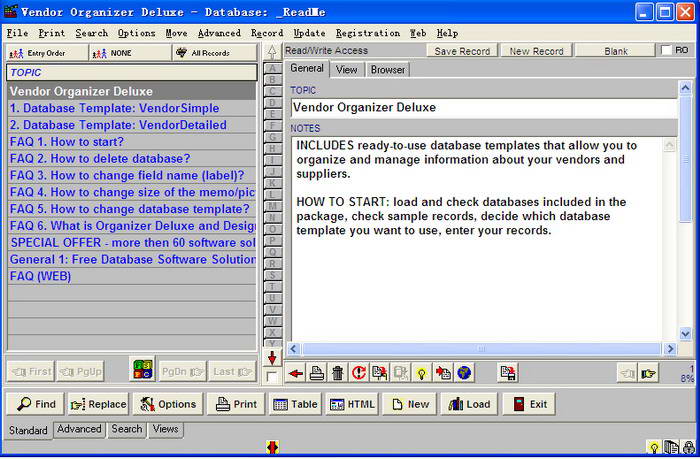Click the Load button
Screen dimensions: 700x459
click(x=469, y=404)
